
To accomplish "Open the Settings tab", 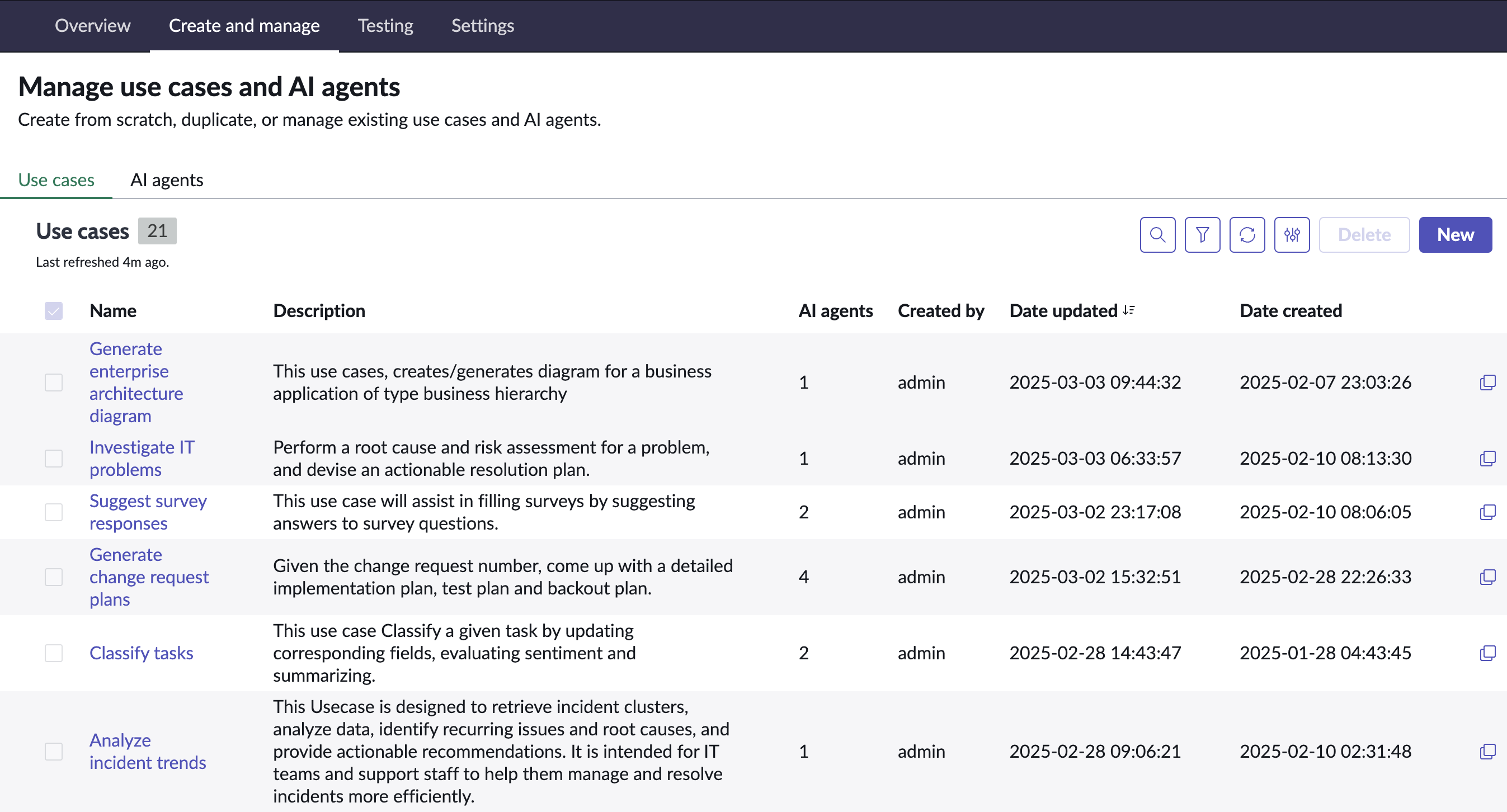I will point(483,26).
